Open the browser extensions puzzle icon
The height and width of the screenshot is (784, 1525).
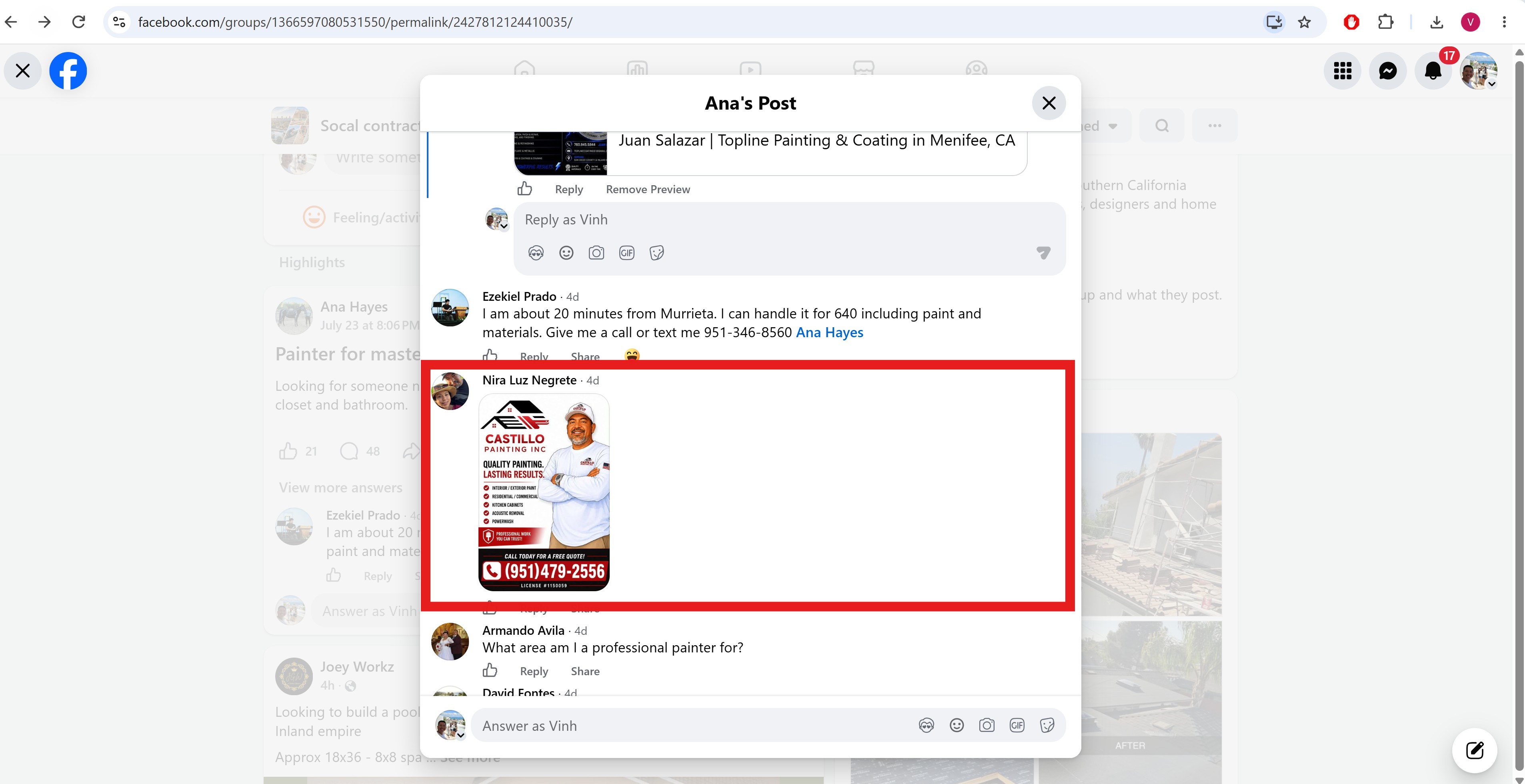1385,22
